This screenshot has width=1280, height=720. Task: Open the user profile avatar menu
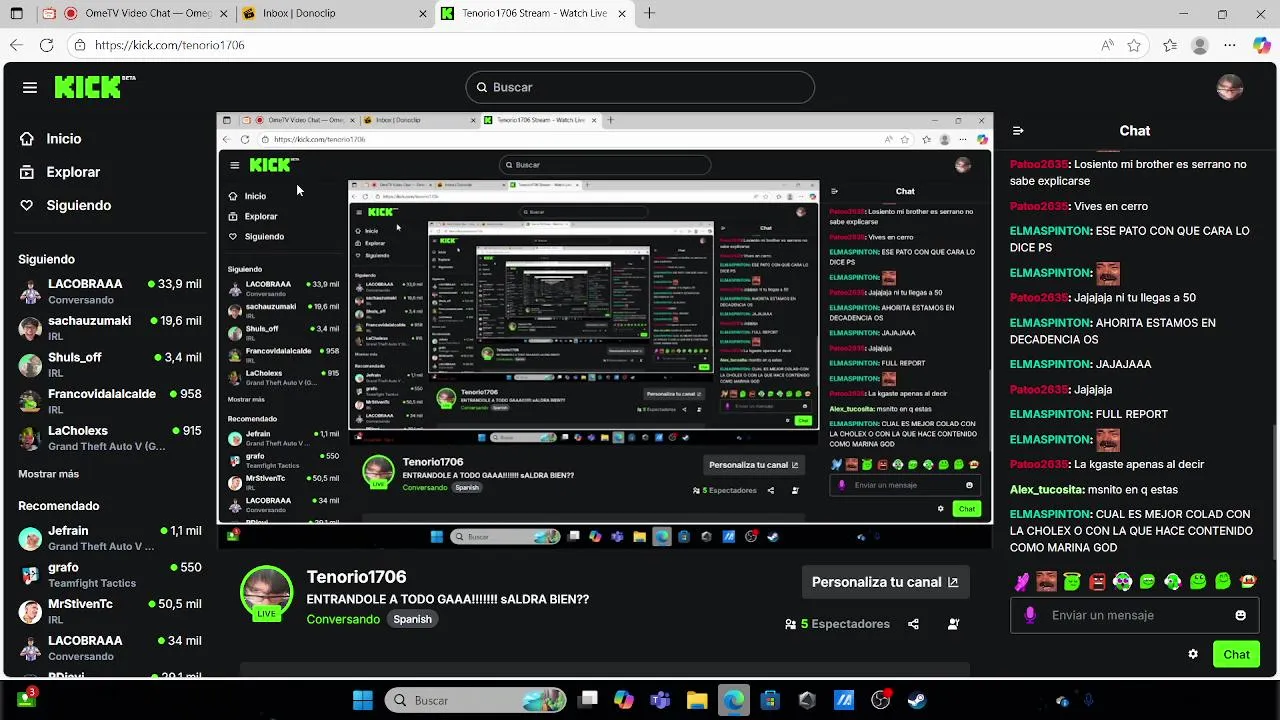click(1229, 87)
